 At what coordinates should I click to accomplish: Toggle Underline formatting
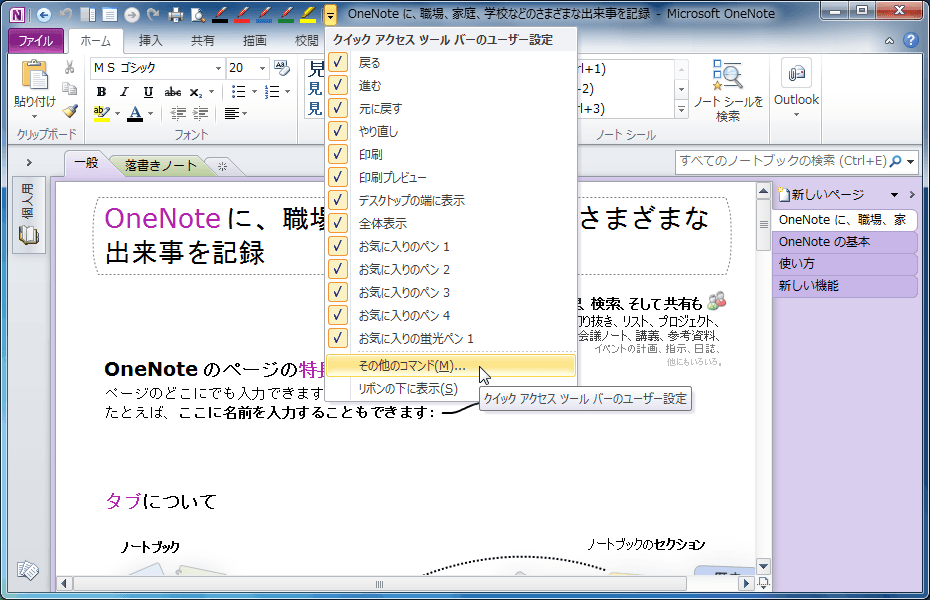[148, 92]
